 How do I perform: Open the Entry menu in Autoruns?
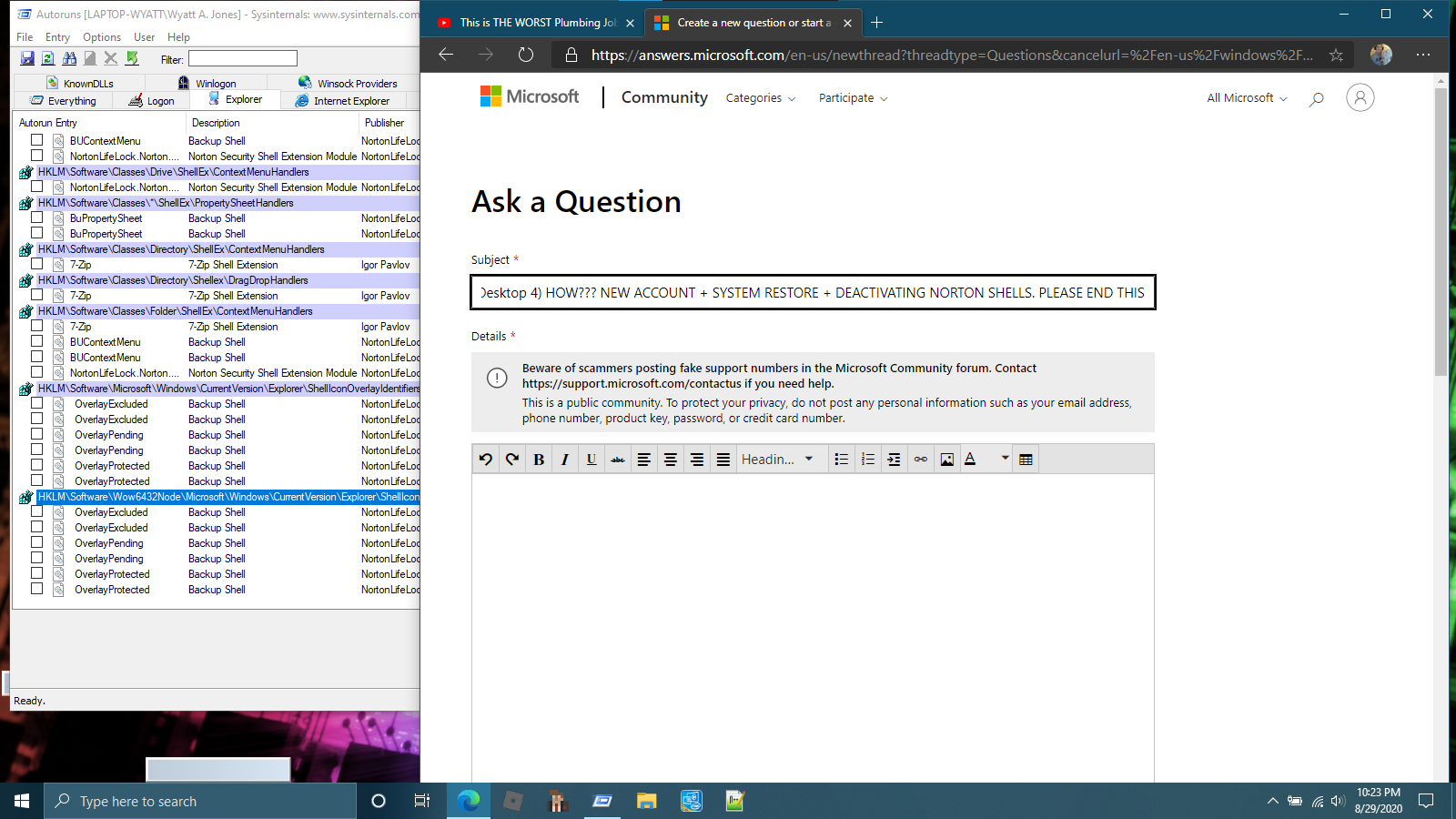57,37
